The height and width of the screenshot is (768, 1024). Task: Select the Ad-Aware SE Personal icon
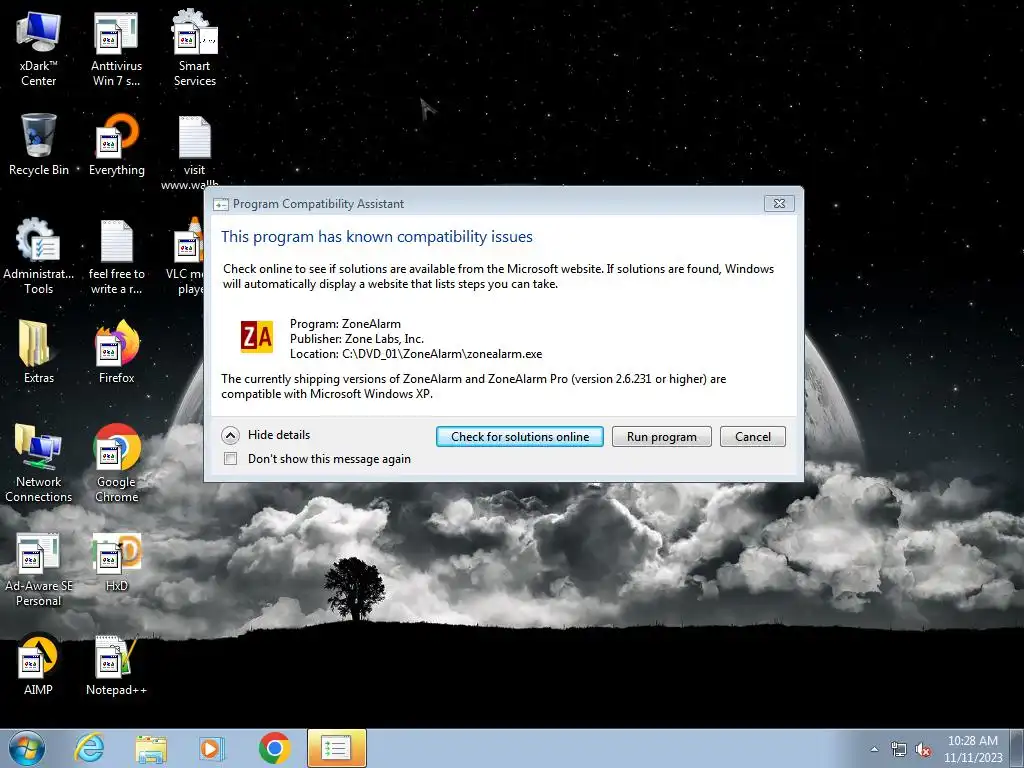click(39, 569)
